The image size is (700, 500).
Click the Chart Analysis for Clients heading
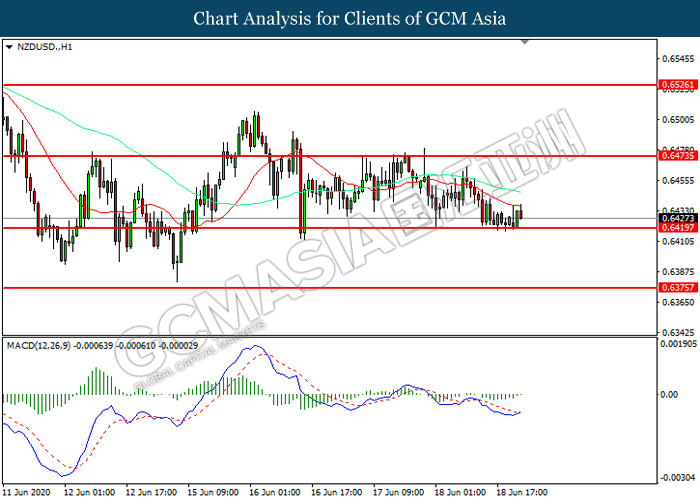(350, 19)
